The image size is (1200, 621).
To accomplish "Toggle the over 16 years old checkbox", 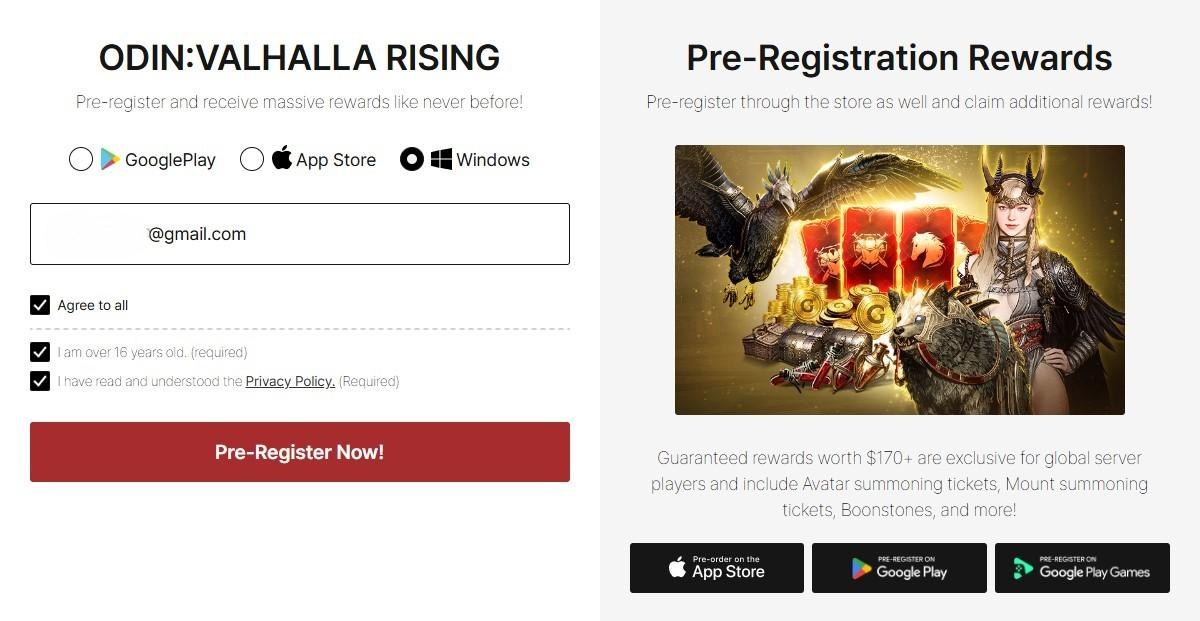I will tap(40, 352).
